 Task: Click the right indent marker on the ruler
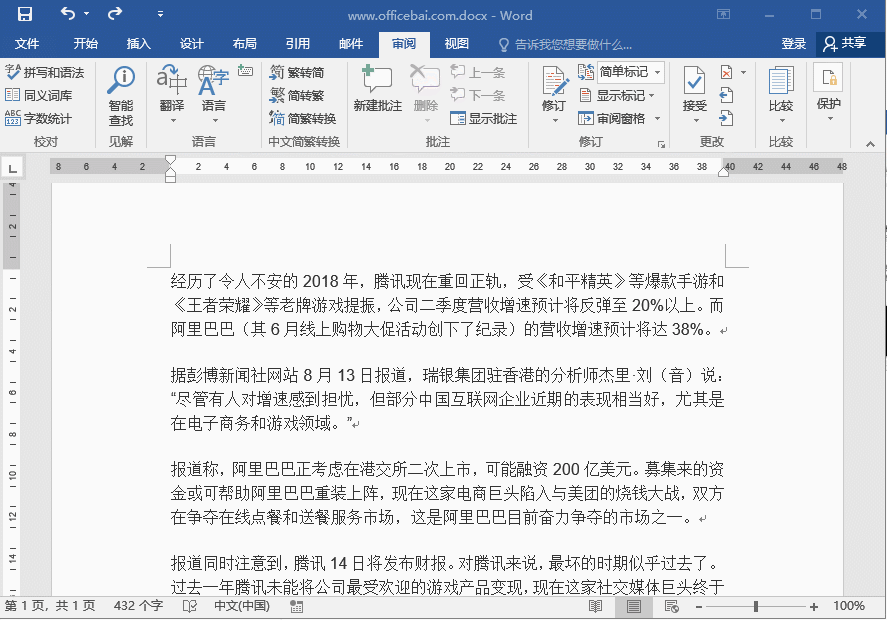pyautogui.click(x=724, y=172)
